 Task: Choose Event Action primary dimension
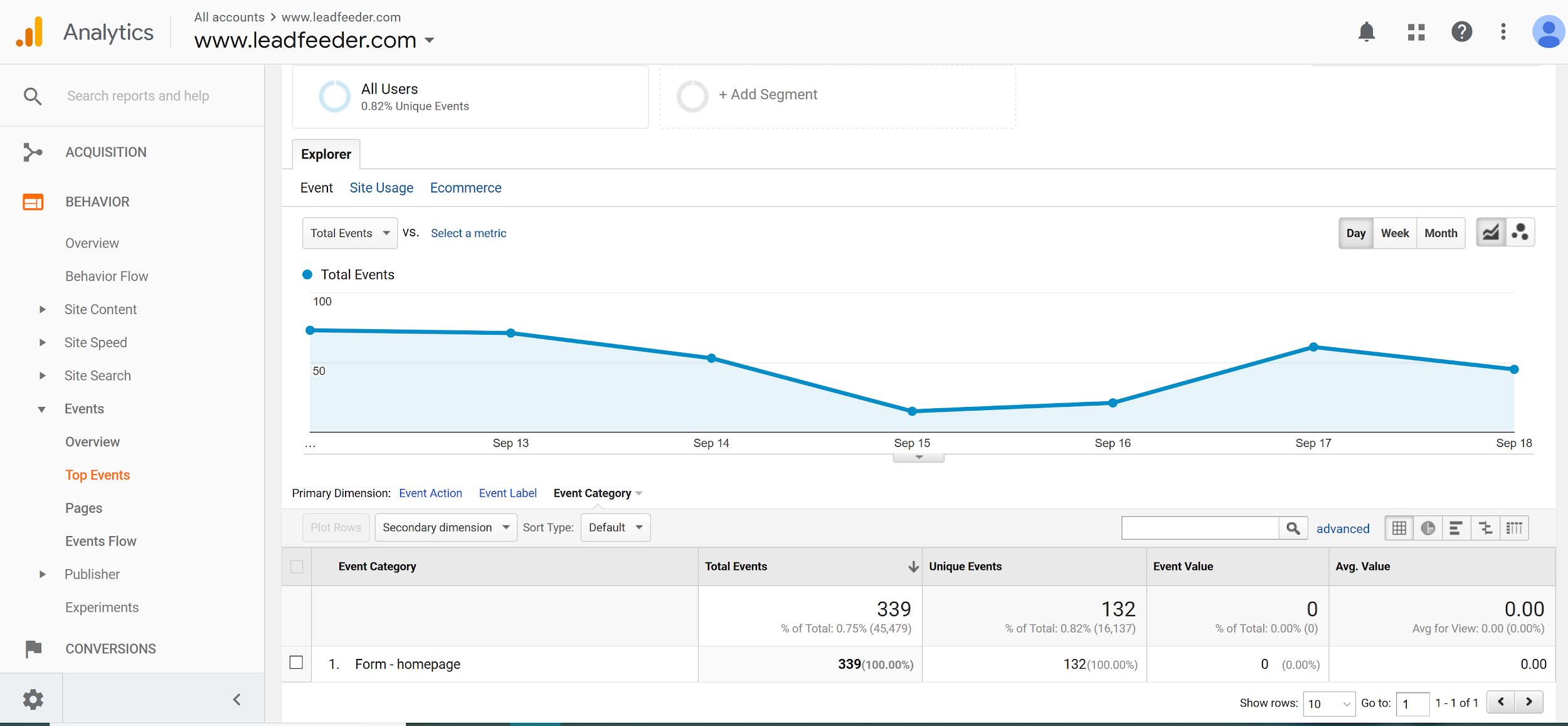pyautogui.click(x=430, y=493)
